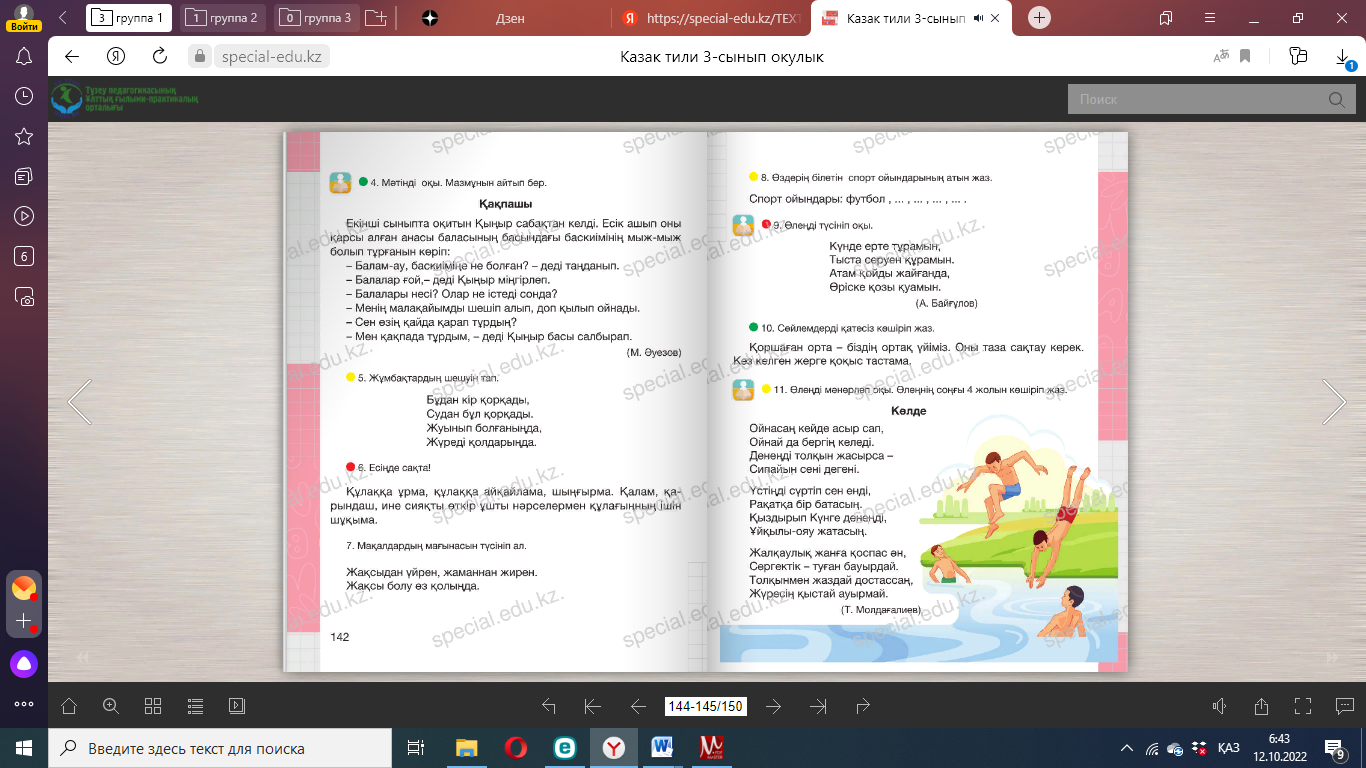The height and width of the screenshot is (768, 1366).
Task: Show hidden system tray icons
Action: pos(1127,748)
